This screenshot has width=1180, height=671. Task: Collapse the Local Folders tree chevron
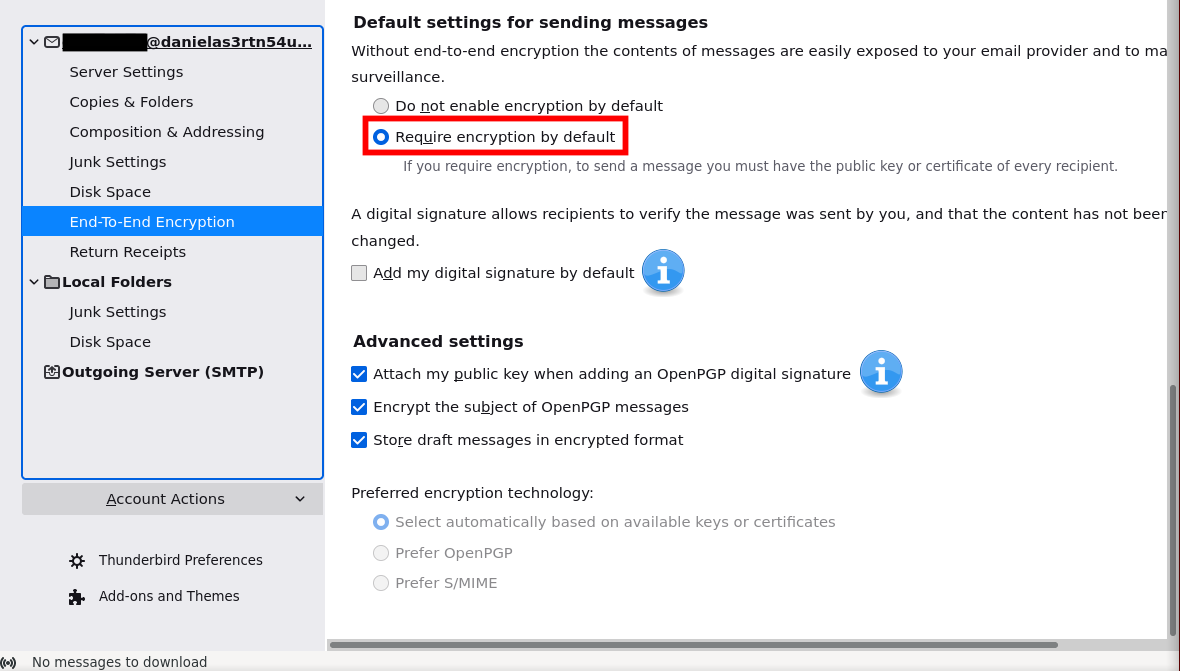pyautogui.click(x=34, y=282)
